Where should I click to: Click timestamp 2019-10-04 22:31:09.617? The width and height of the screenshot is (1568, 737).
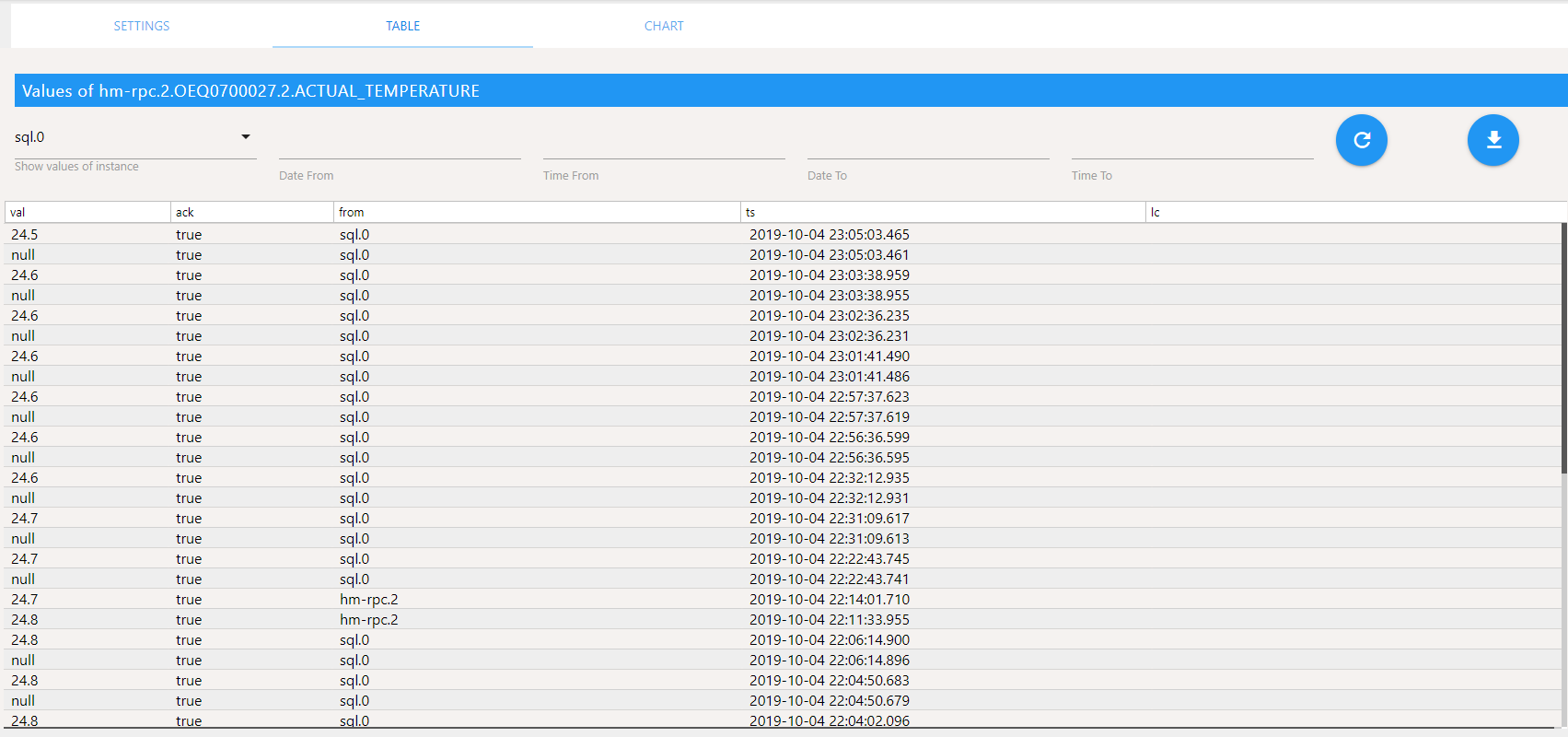[x=830, y=519]
